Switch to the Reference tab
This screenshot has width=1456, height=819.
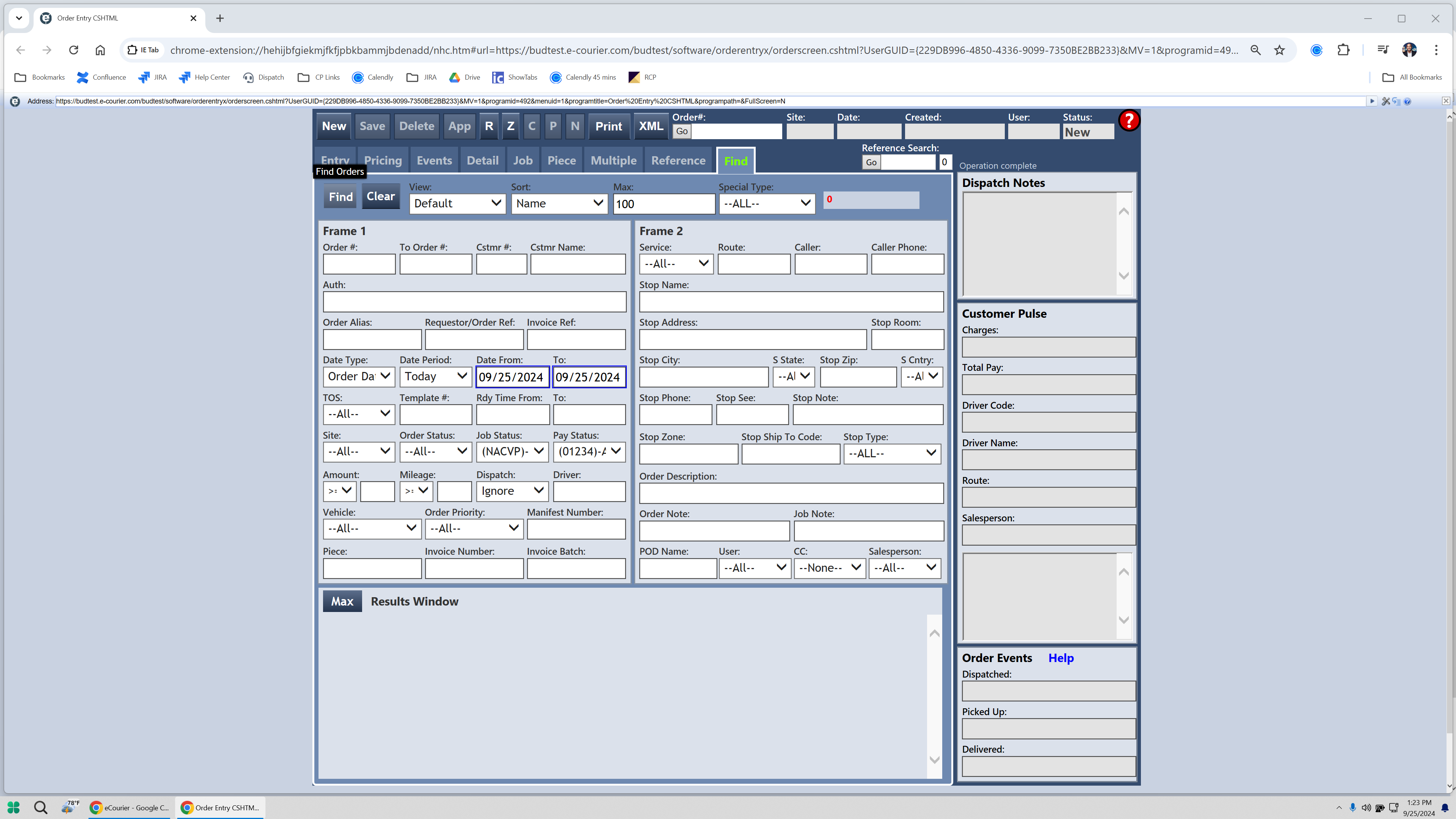(678, 160)
